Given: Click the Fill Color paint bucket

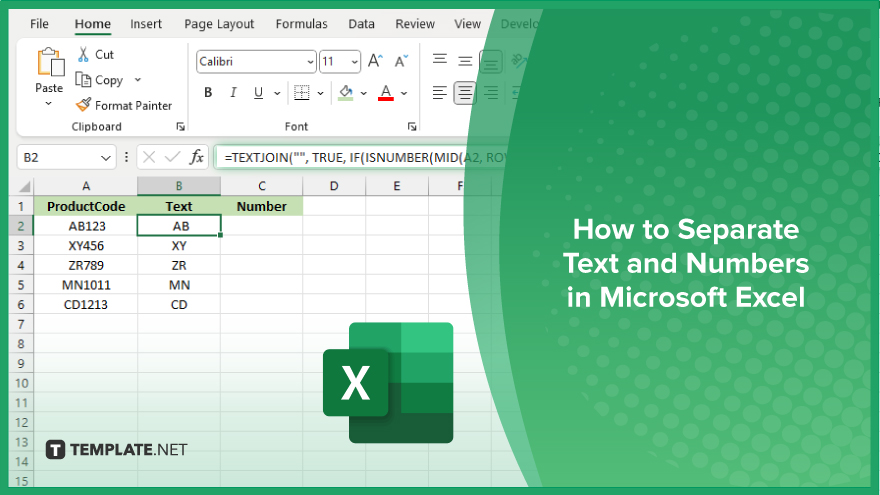Looking at the screenshot, I should tap(346, 93).
